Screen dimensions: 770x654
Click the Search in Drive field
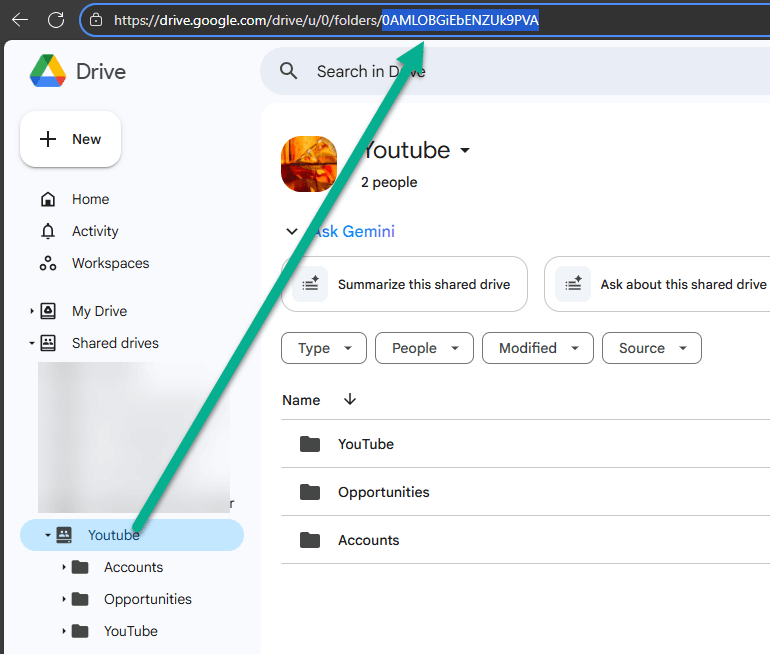pyautogui.click(x=516, y=71)
